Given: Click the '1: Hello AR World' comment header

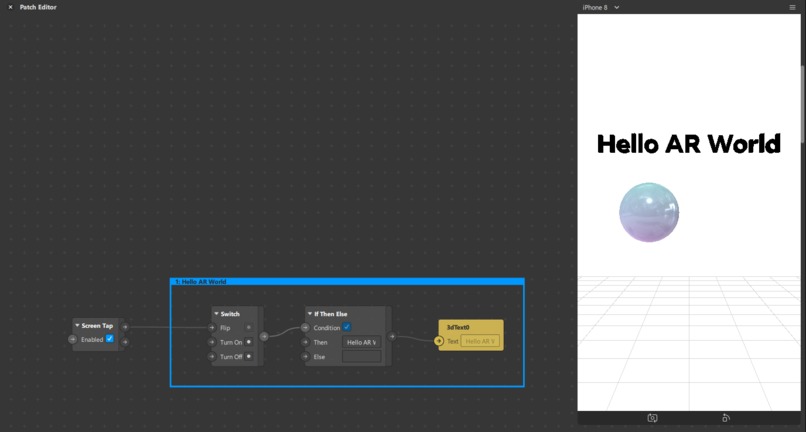Looking at the screenshot, I should click(x=347, y=281).
